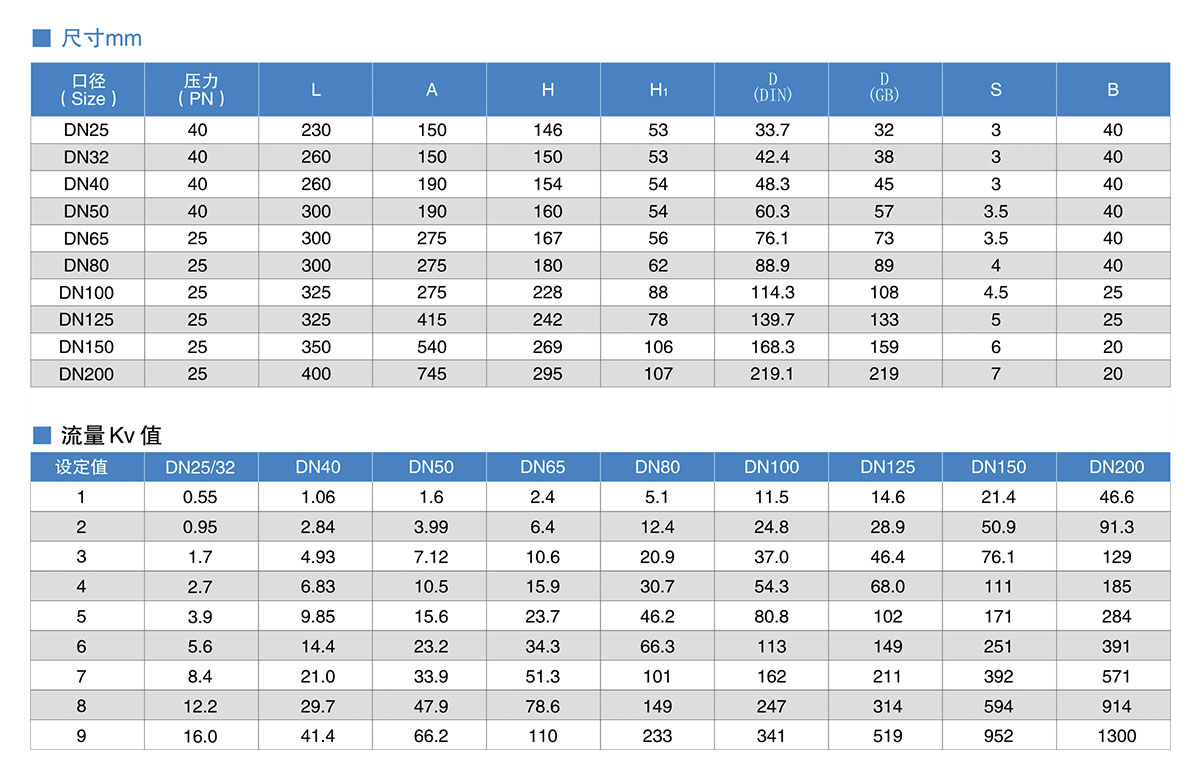Click the blue square beside 流量Kv值 heading
This screenshot has width=1200, height=780.
(41, 435)
